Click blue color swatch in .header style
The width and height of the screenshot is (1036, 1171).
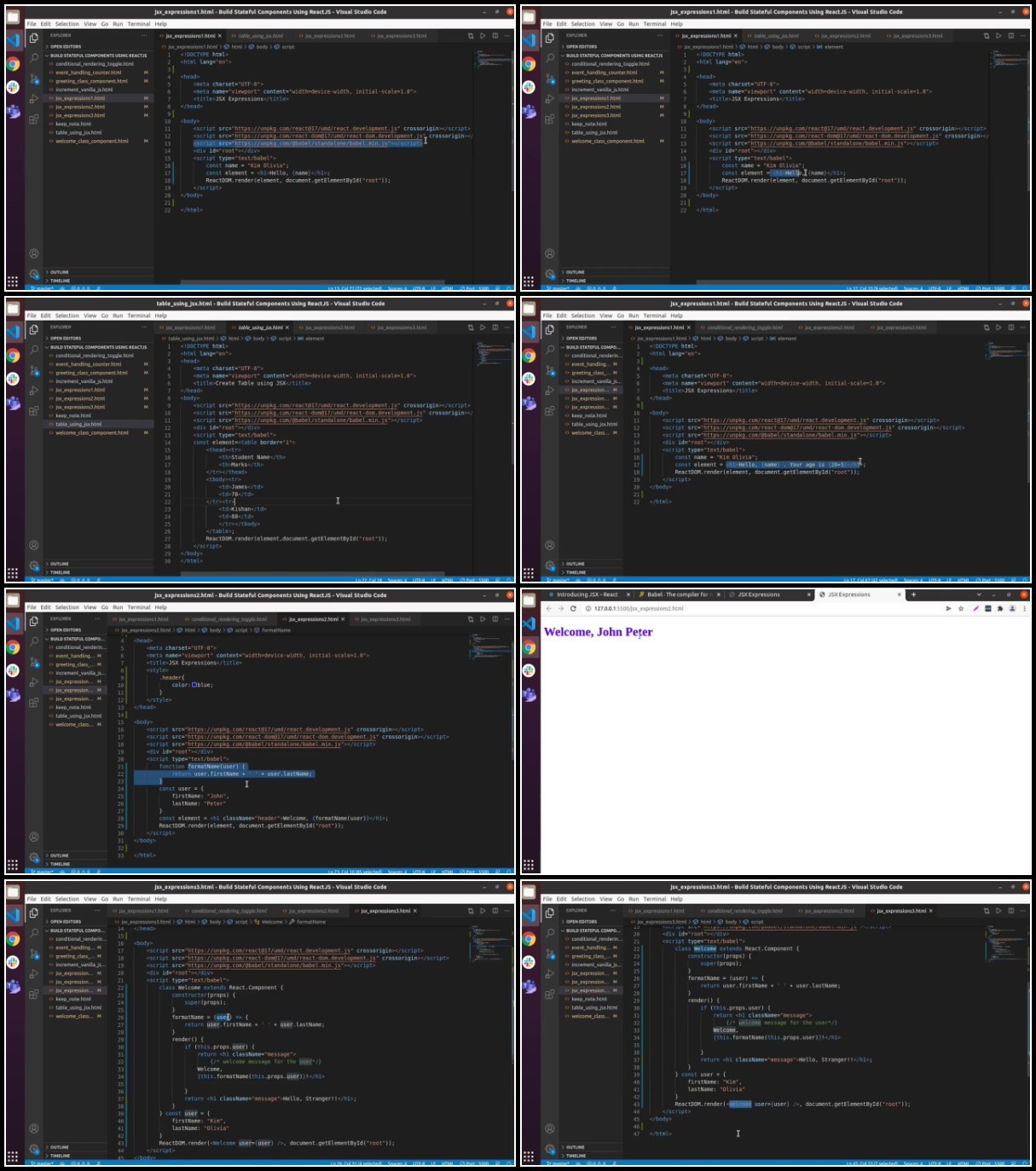pos(195,685)
